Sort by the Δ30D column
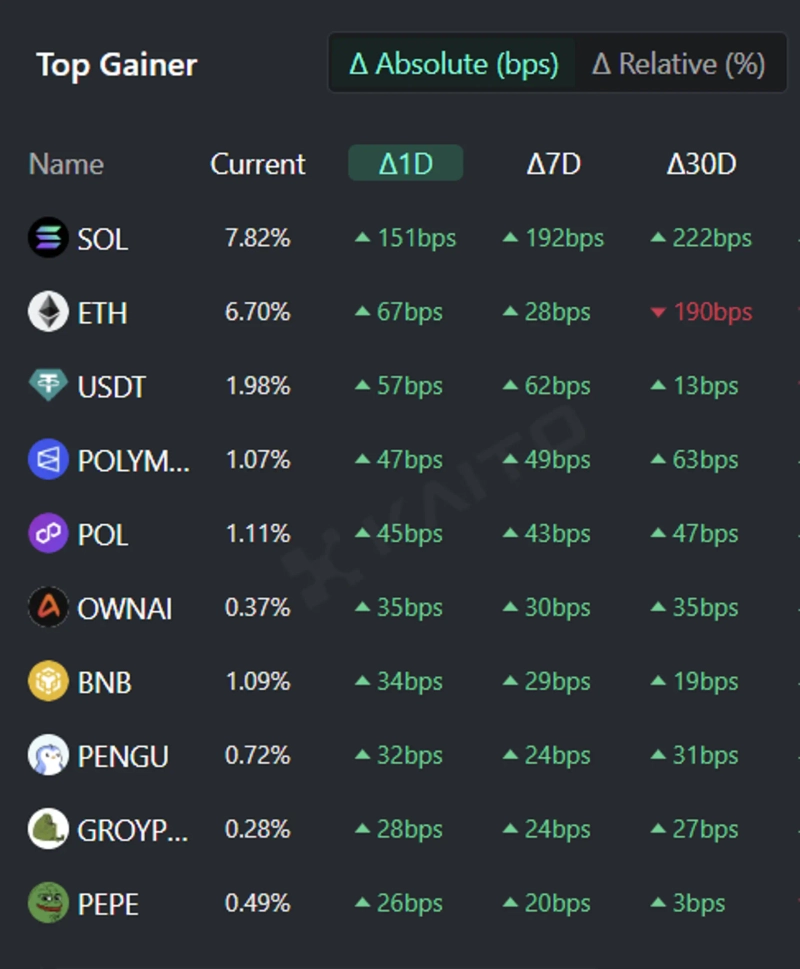 [701, 164]
